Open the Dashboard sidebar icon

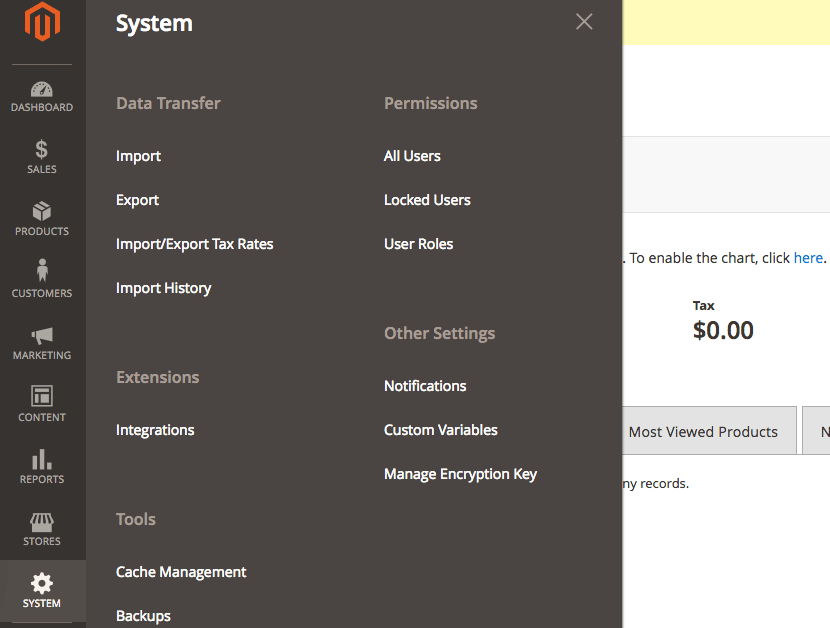42,90
